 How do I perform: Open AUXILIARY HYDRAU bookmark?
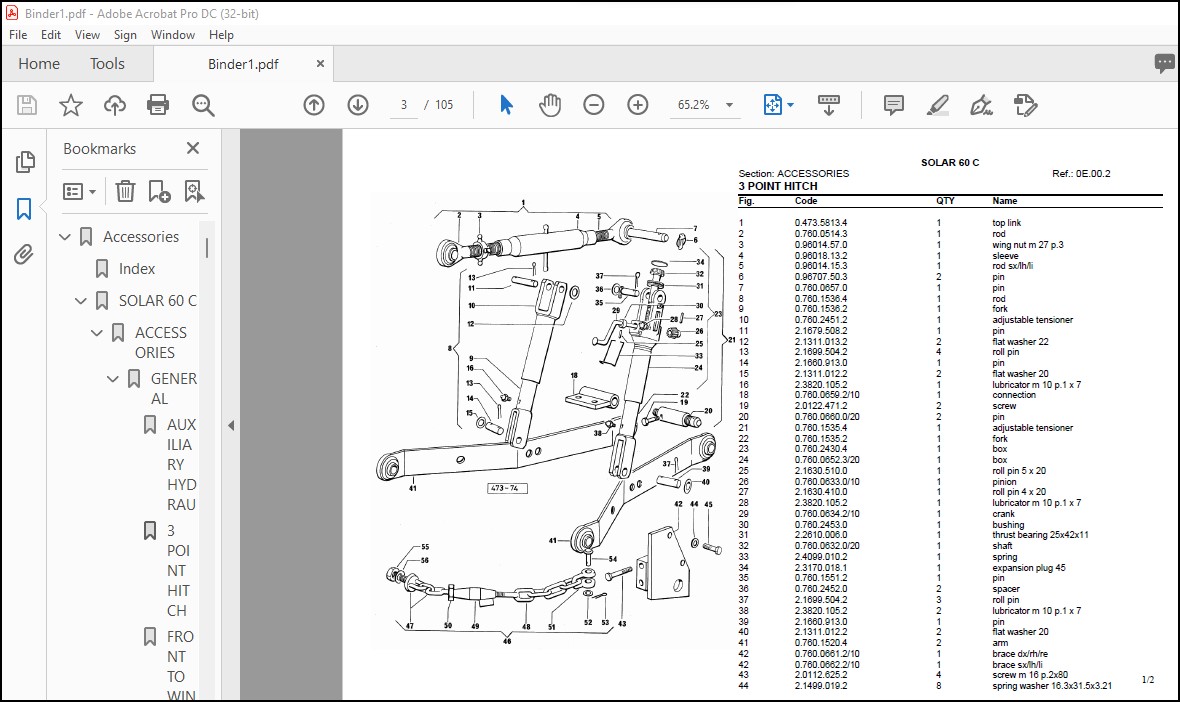tap(181, 464)
